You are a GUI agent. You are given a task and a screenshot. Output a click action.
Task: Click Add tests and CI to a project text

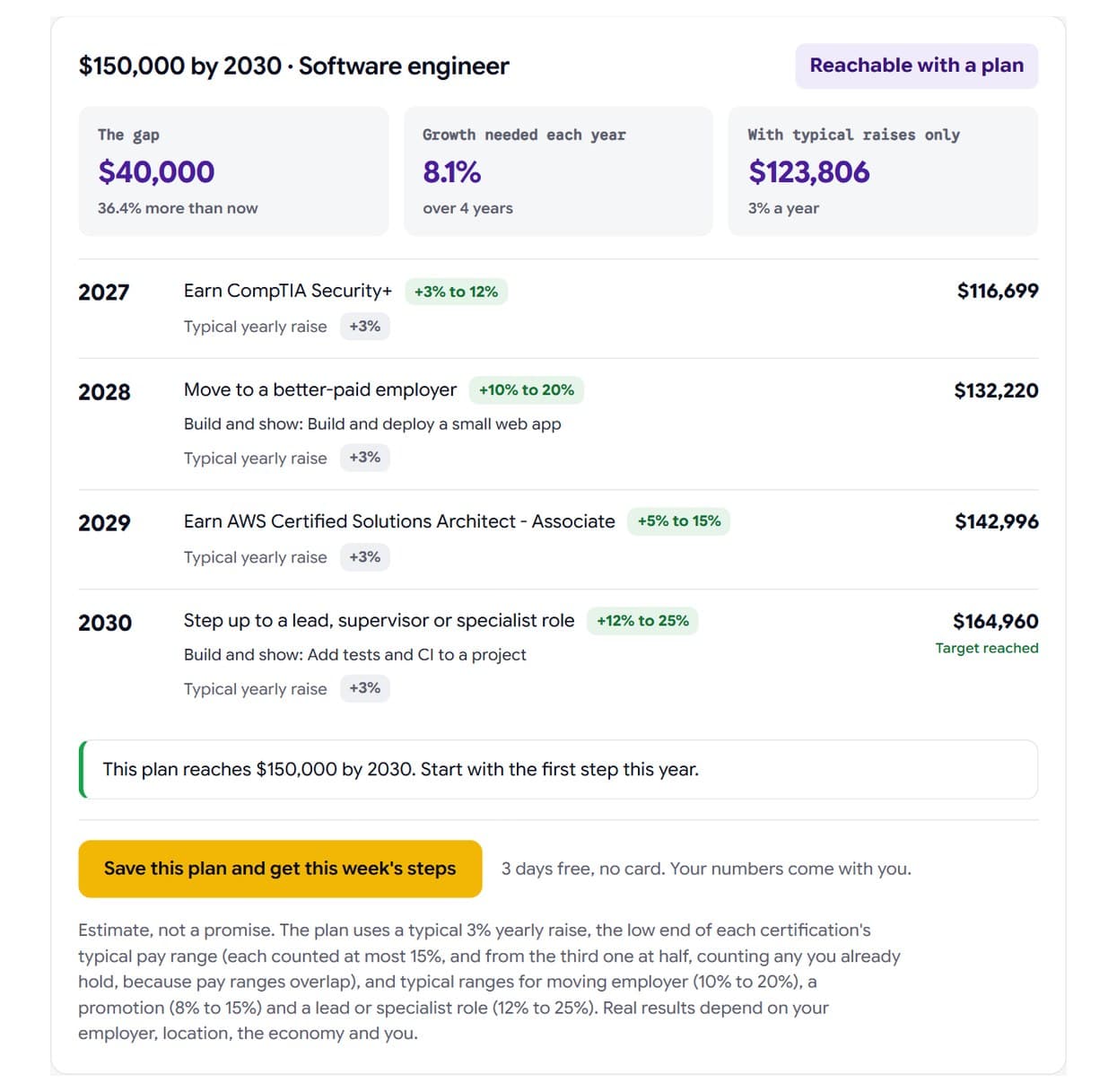pos(416,655)
